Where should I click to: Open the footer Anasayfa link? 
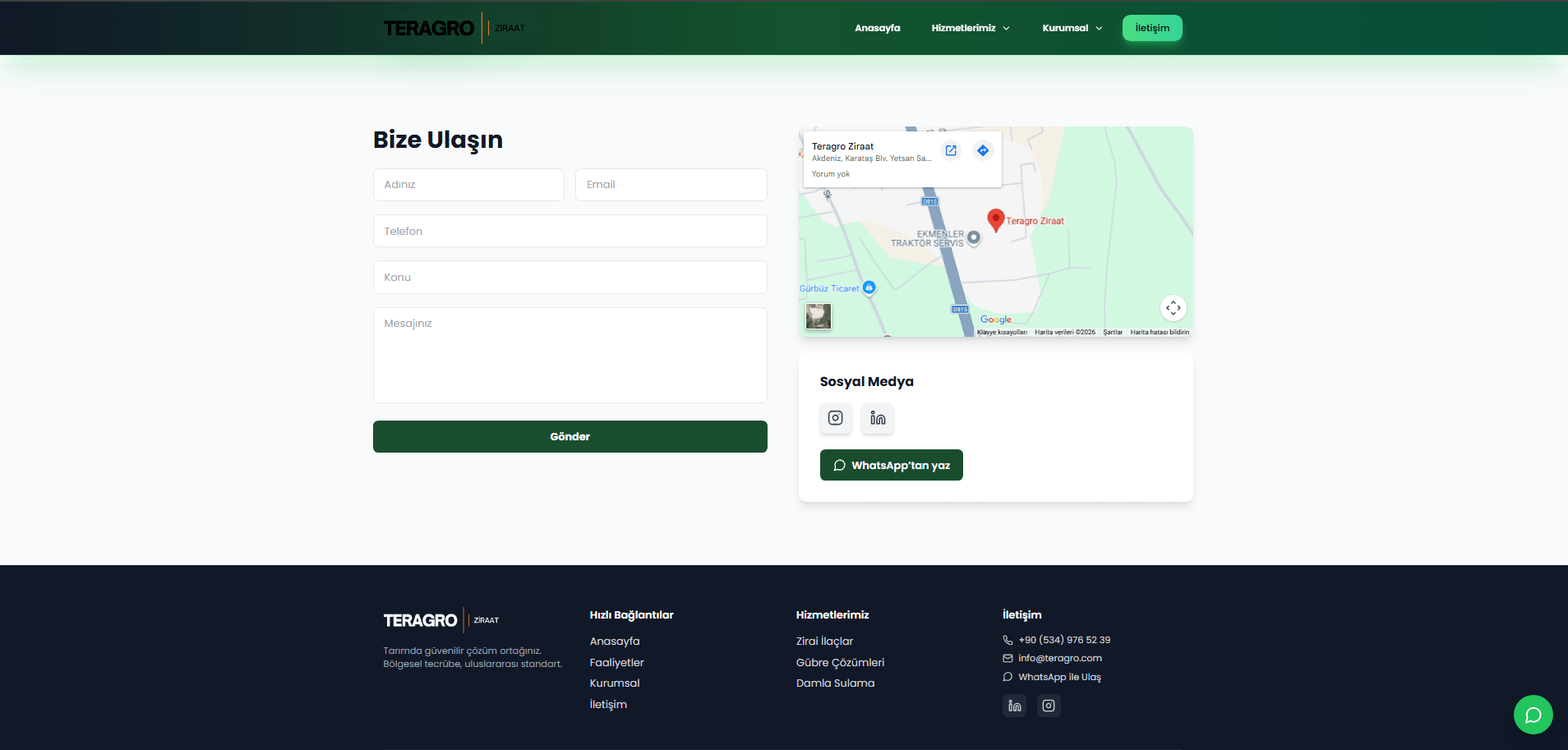point(615,641)
